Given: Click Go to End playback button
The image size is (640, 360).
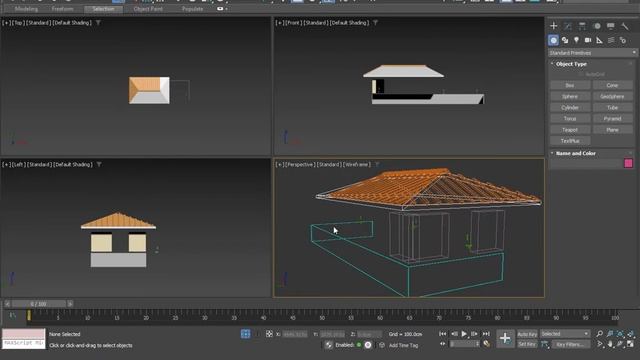Looking at the screenshot, I should [486, 334].
